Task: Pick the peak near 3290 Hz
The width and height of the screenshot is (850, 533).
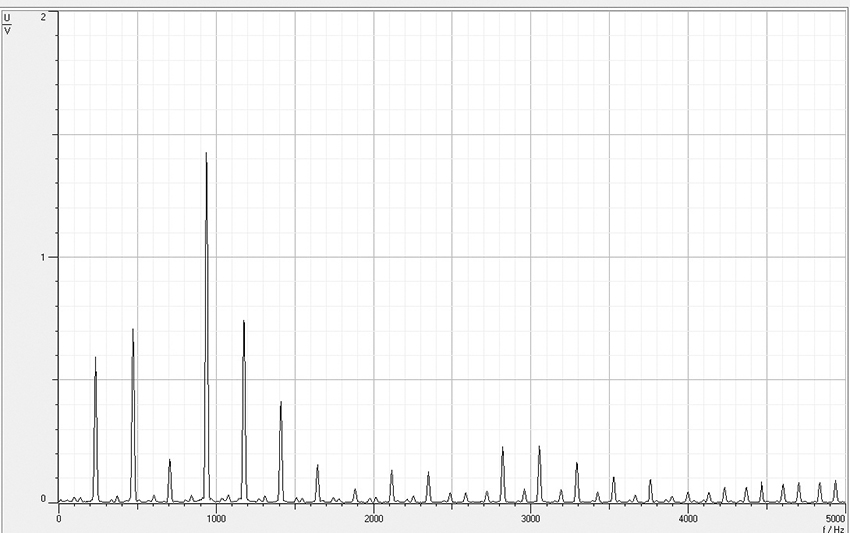Action: 576,465
